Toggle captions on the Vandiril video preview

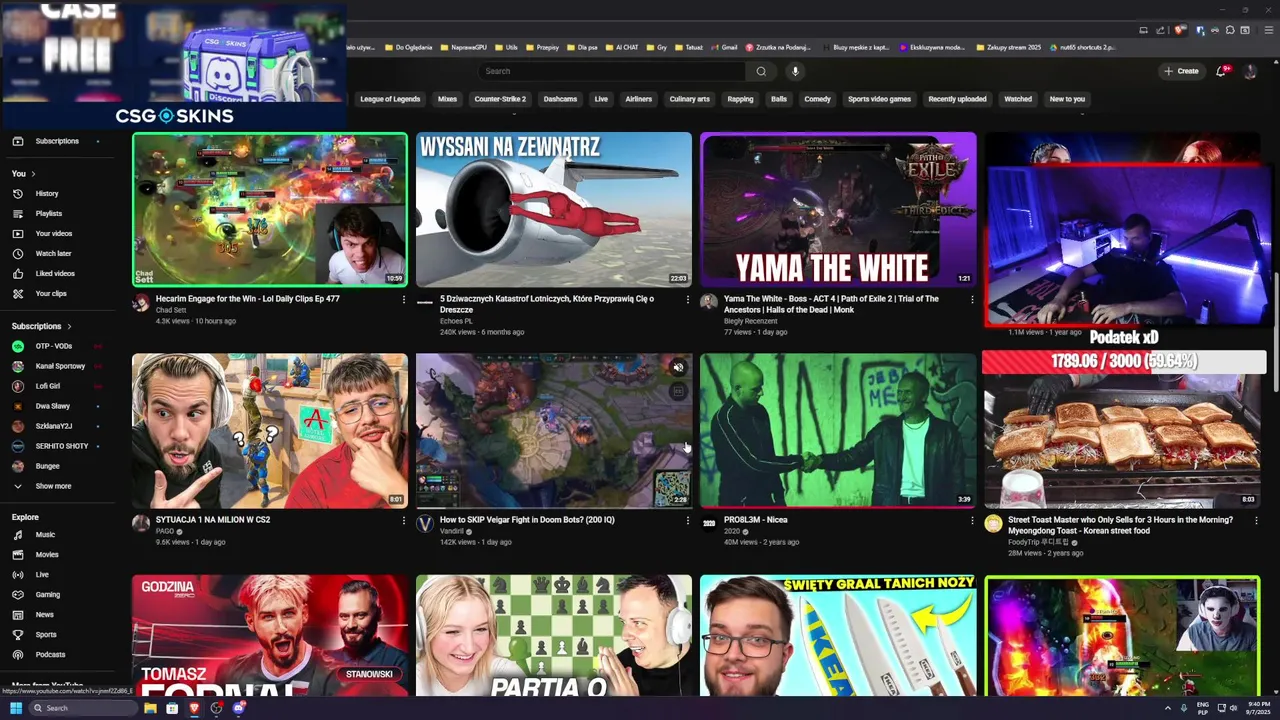point(678,391)
